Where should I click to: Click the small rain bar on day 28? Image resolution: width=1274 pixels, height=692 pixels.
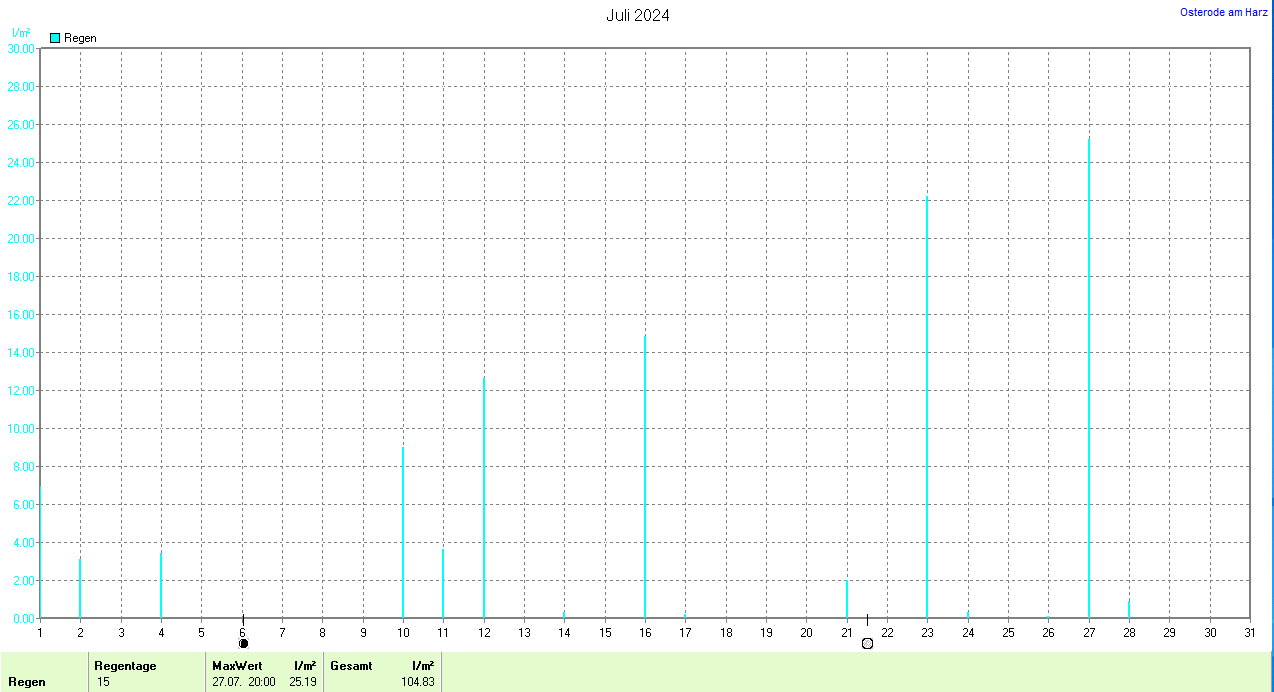coord(1129,609)
